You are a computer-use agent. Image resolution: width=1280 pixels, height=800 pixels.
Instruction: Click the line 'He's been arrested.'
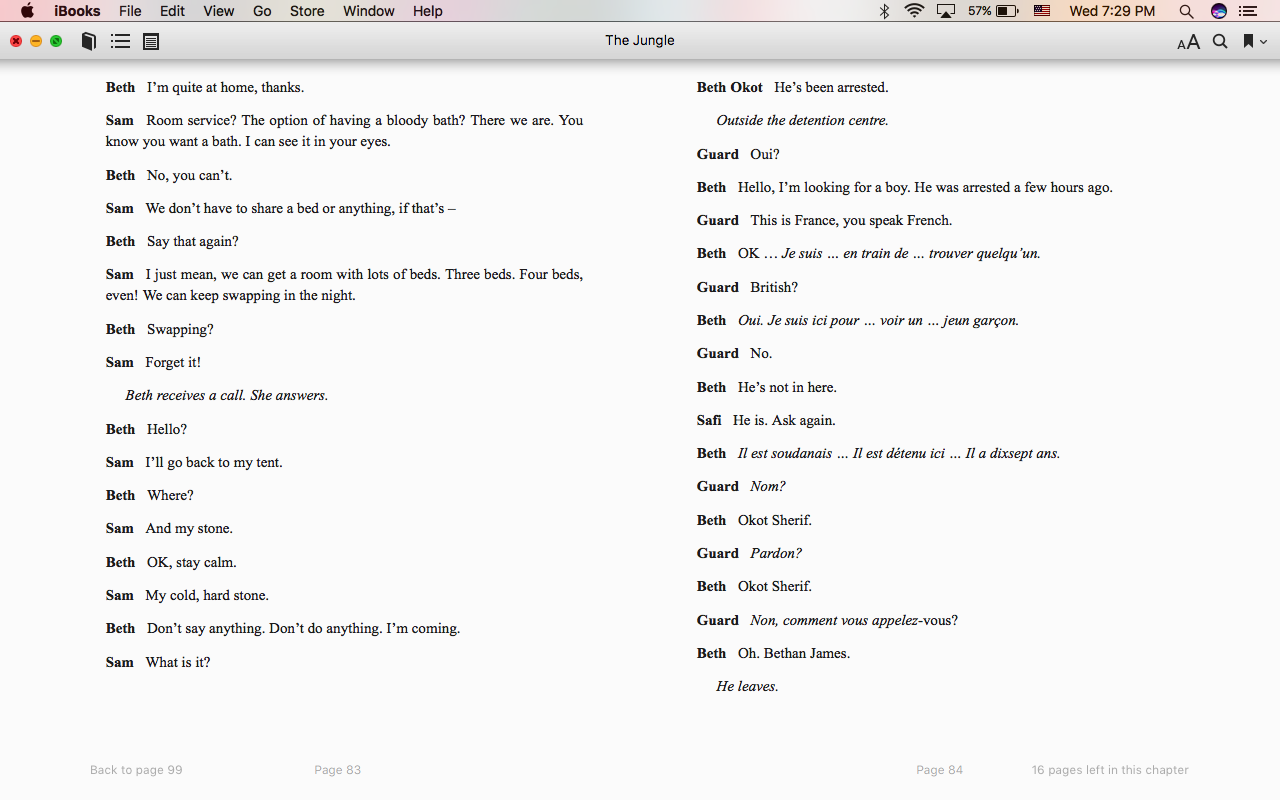coord(831,88)
